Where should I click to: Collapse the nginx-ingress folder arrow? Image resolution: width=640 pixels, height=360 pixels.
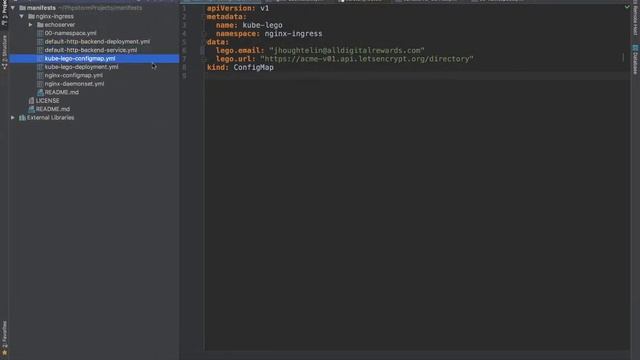pos(22,16)
